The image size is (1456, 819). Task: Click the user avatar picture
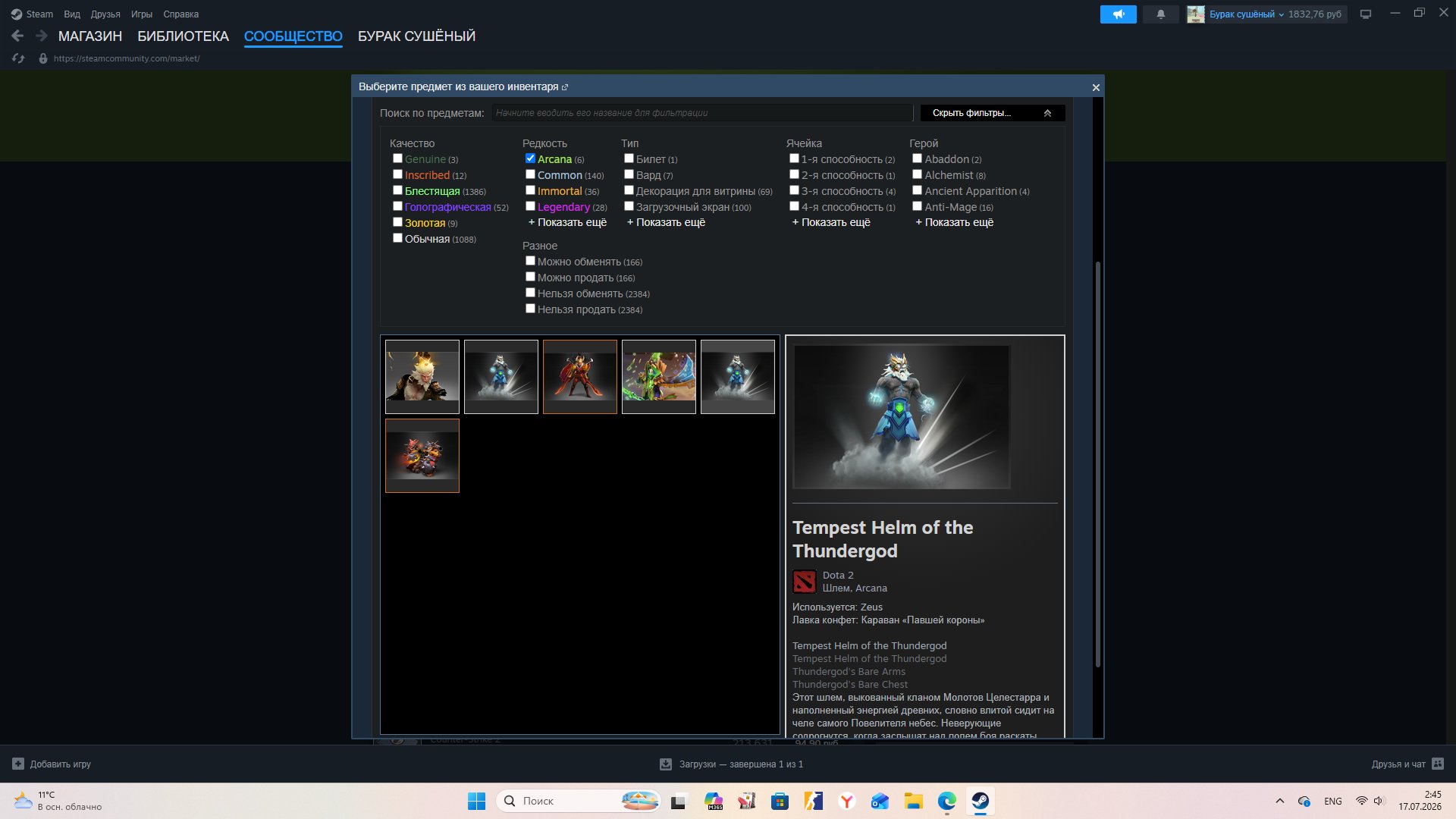(1196, 14)
